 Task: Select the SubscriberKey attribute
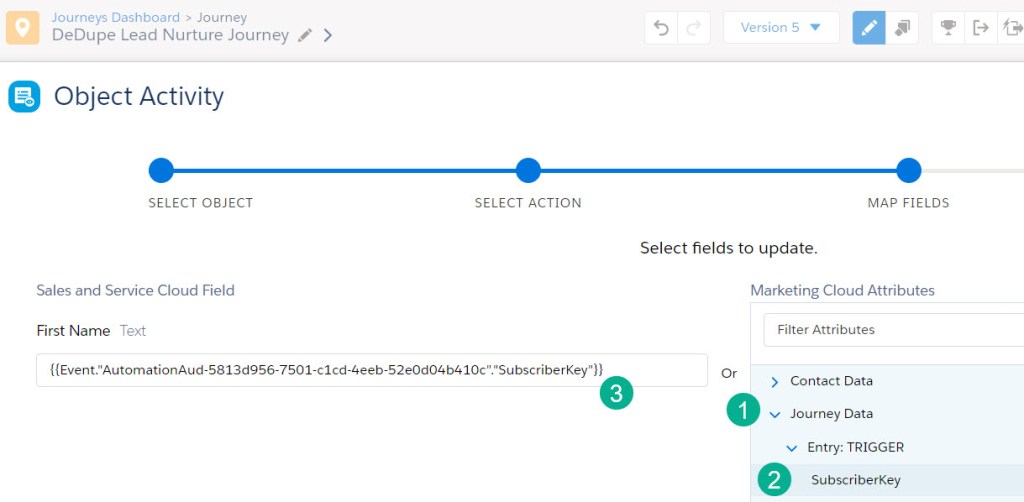click(855, 480)
